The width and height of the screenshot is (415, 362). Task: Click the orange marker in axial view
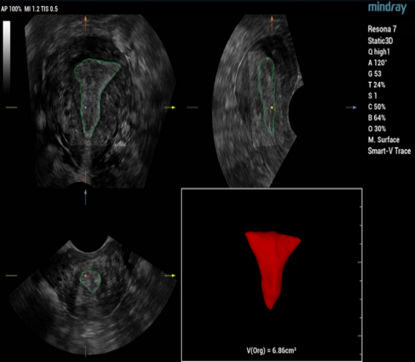85,276
